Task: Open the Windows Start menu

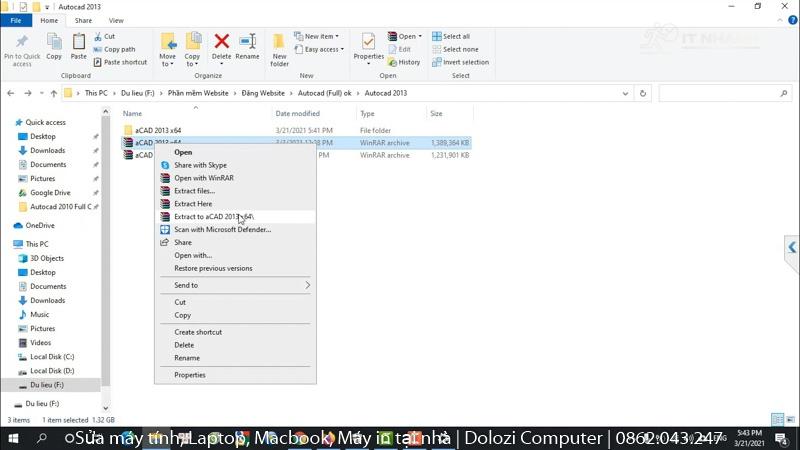Action: coord(13,438)
